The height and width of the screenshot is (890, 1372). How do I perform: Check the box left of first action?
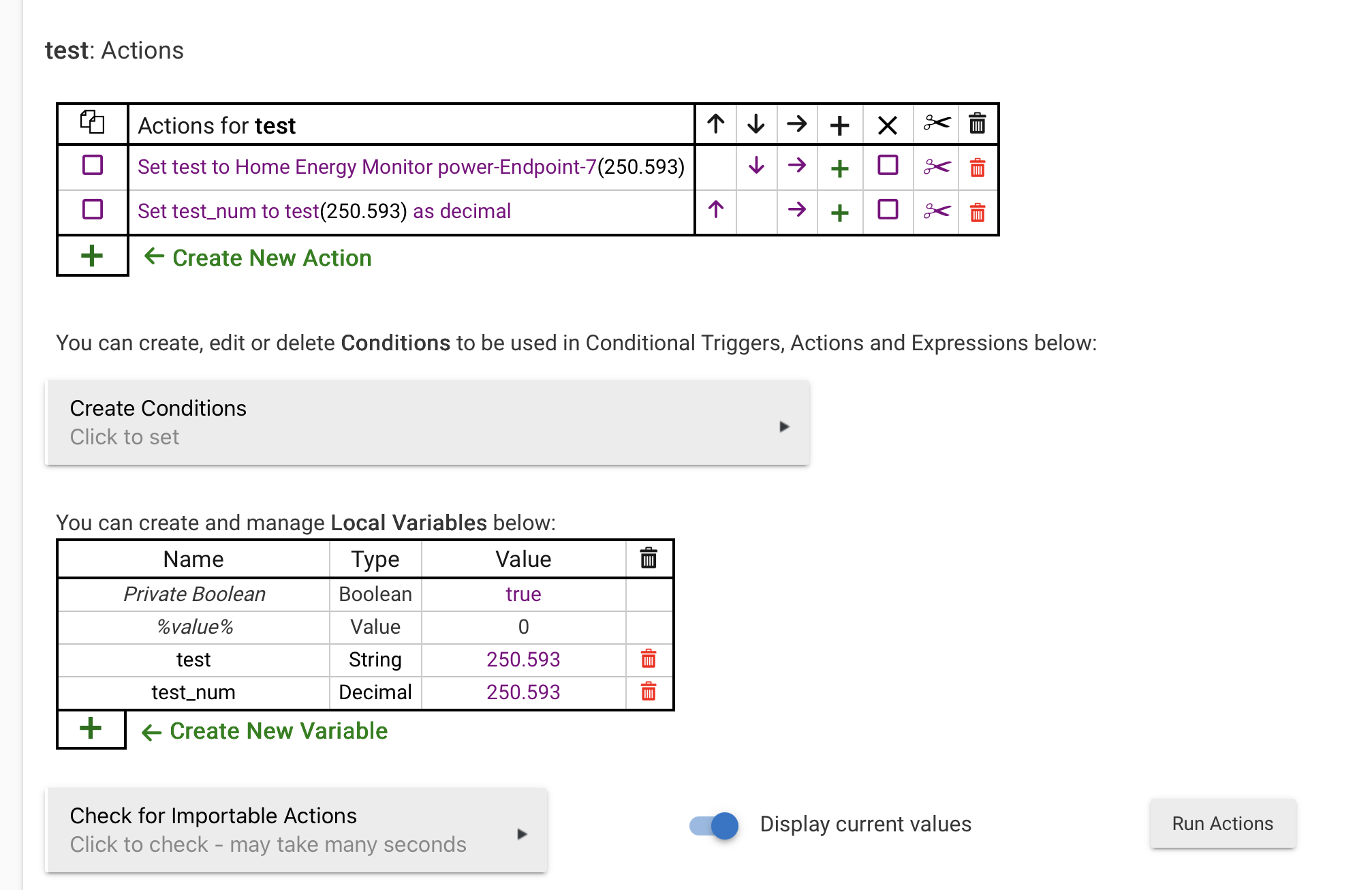(93, 166)
